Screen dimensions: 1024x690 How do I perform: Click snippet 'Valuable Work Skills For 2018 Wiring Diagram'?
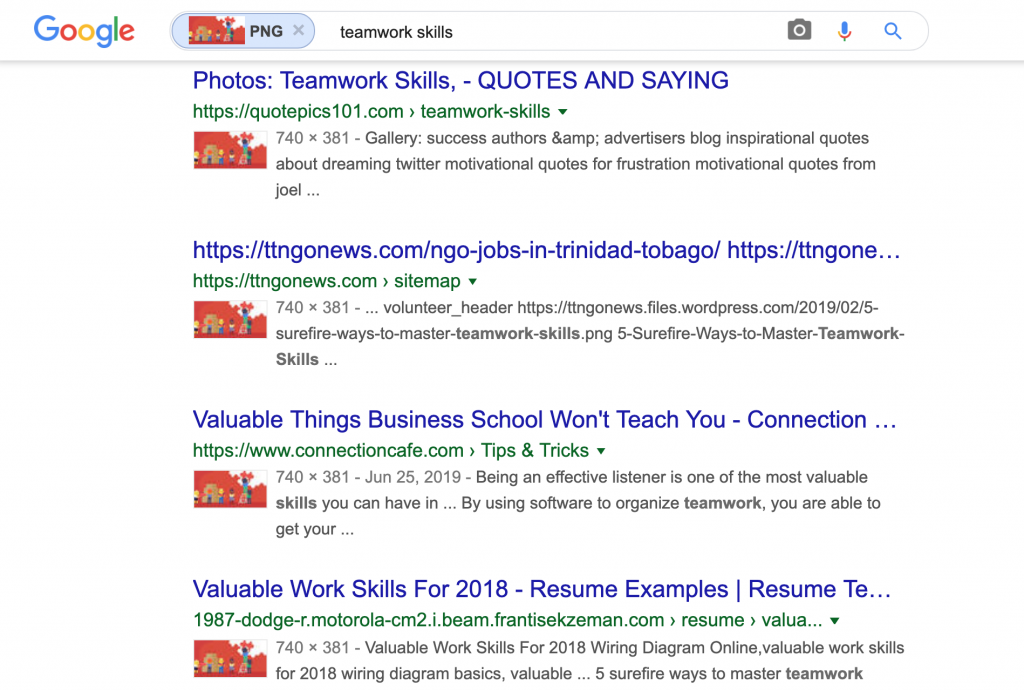(590, 661)
